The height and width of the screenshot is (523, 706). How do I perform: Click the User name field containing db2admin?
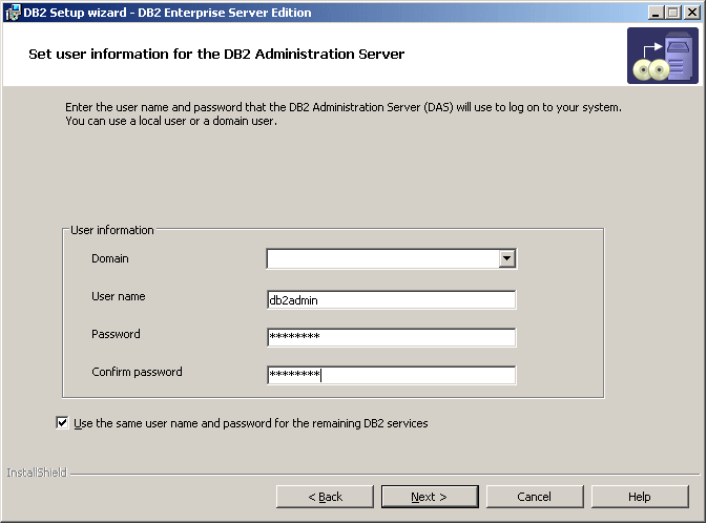[391, 300]
